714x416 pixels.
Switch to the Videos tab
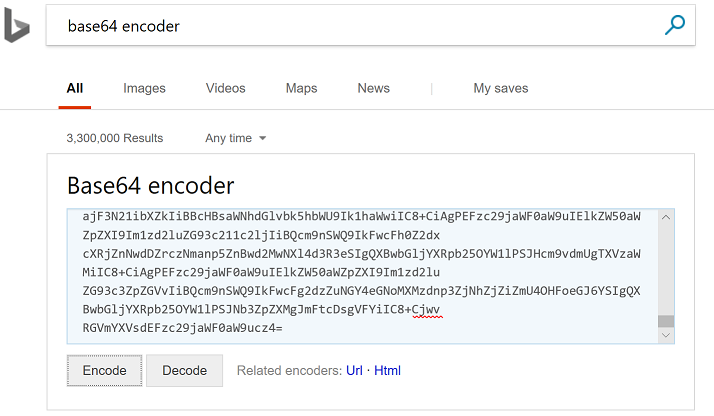click(225, 88)
